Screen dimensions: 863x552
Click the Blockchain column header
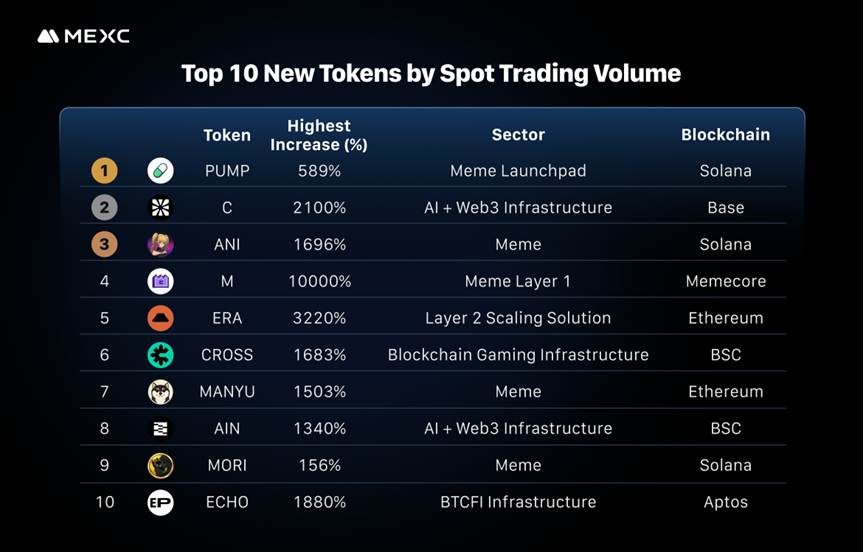[725, 135]
